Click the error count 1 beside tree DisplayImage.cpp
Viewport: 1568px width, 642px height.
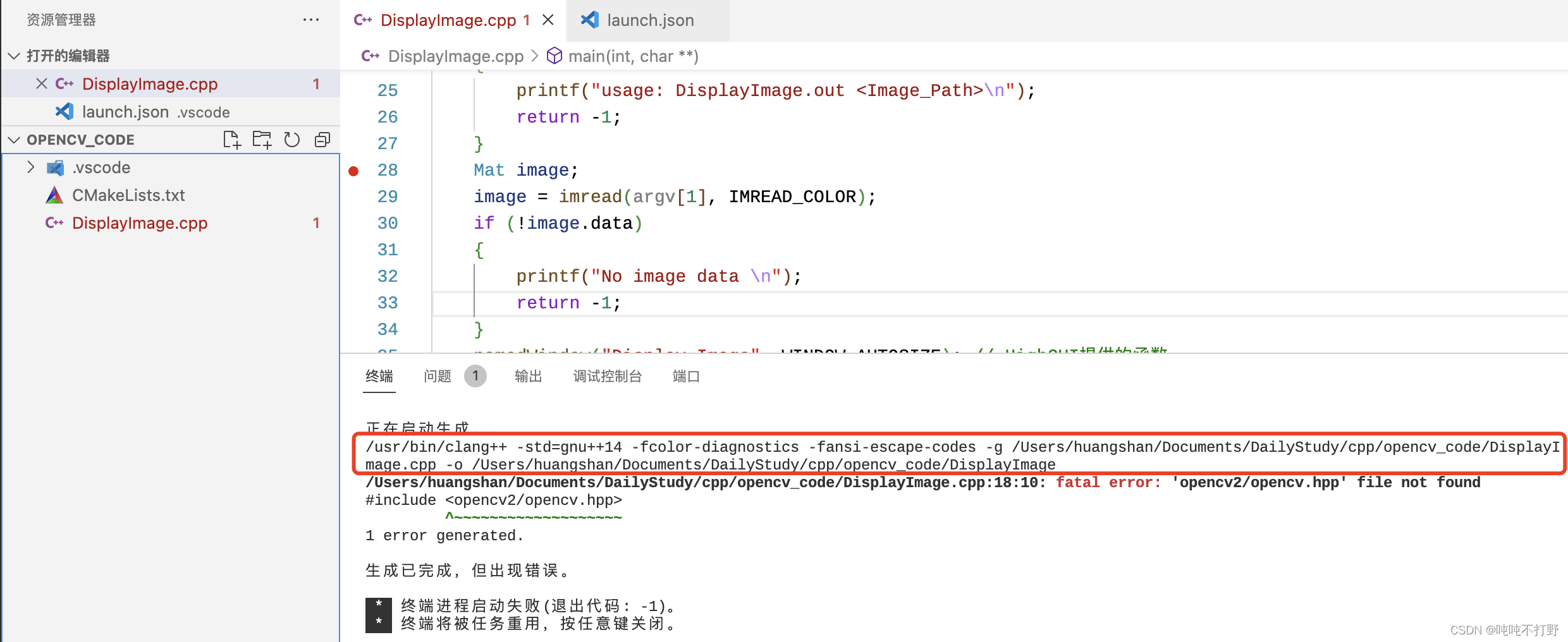(316, 223)
